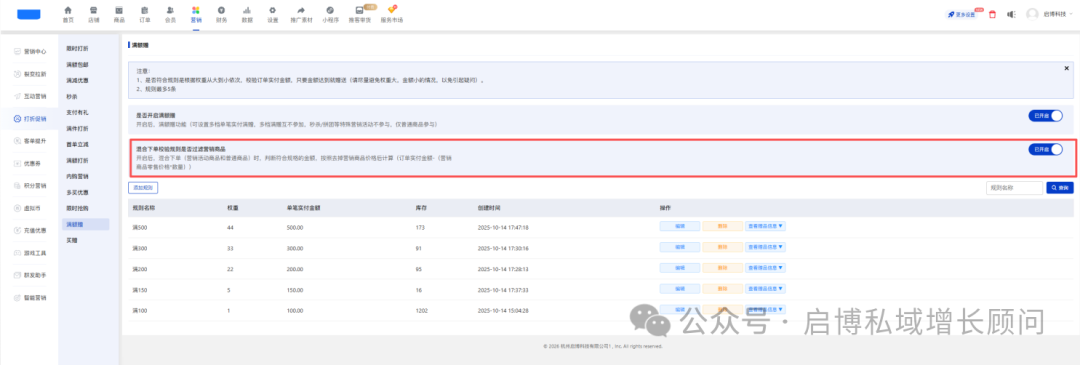Open 智能营销 in the left sidebar

coord(30,298)
